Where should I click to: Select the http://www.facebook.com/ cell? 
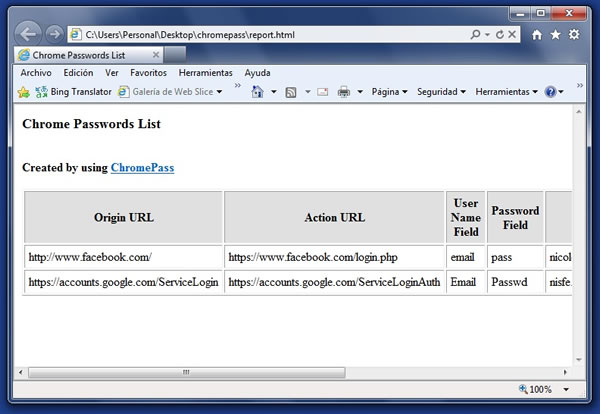coord(124,257)
